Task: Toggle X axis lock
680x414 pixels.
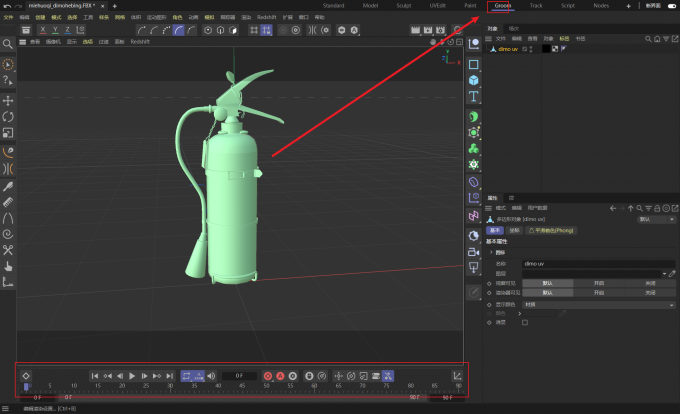Action: [42, 30]
